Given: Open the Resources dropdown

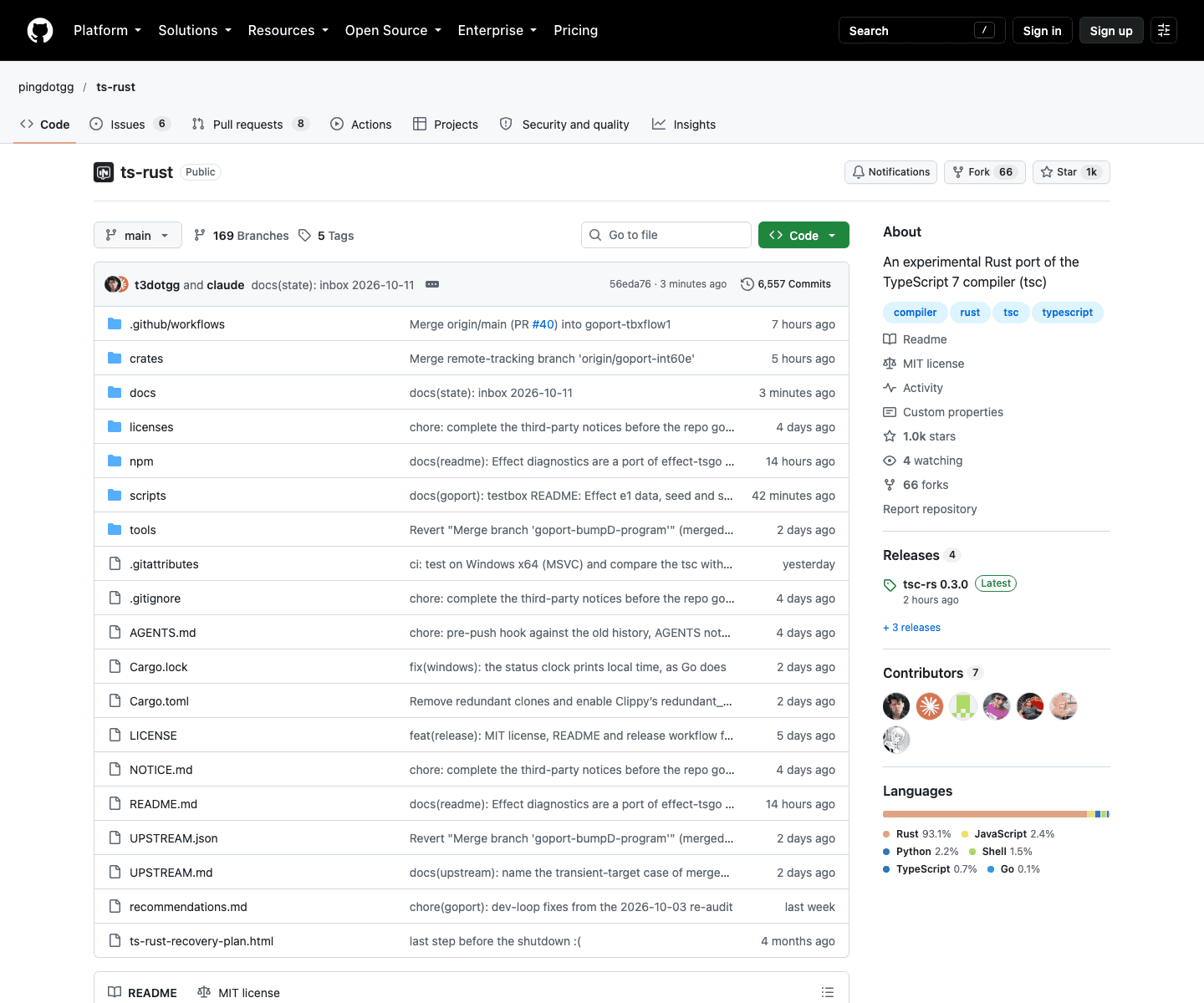Looking at the screenshot, I should tap(288, 31).
